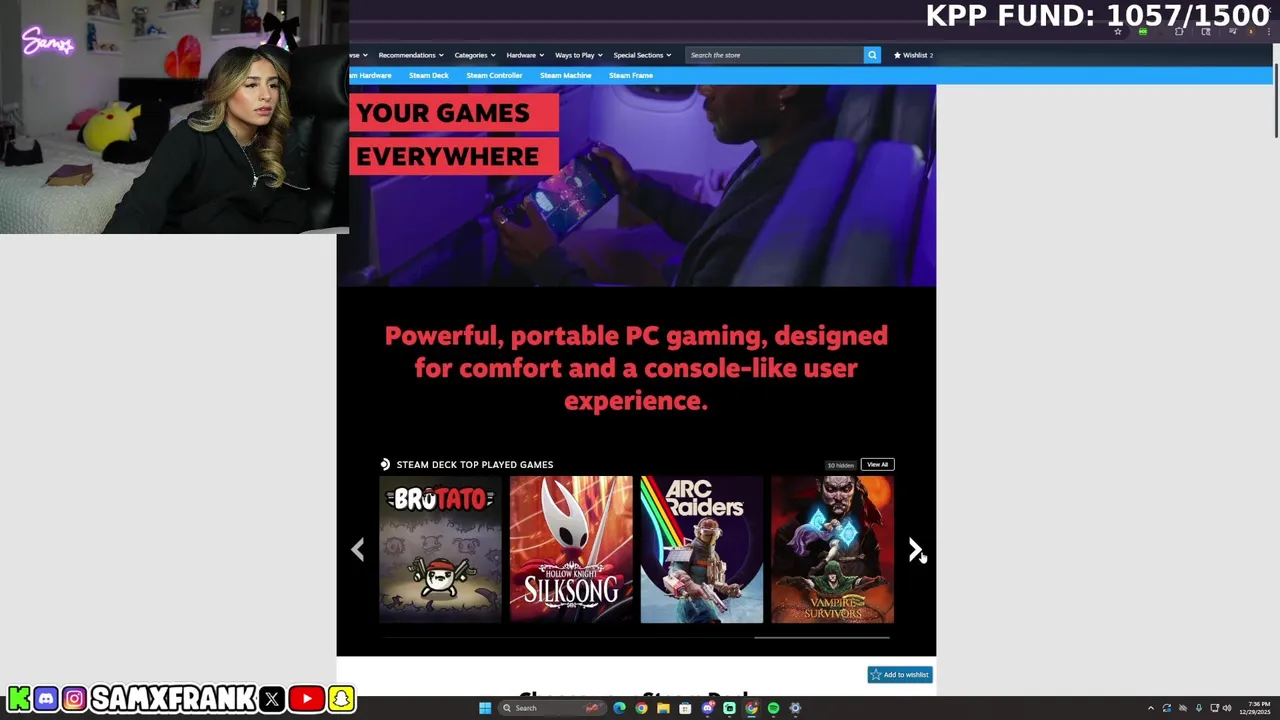Viewport: 1280px width, 720px height.
Task: Click the volume icon in system tray
Action: pos(1227,708)
